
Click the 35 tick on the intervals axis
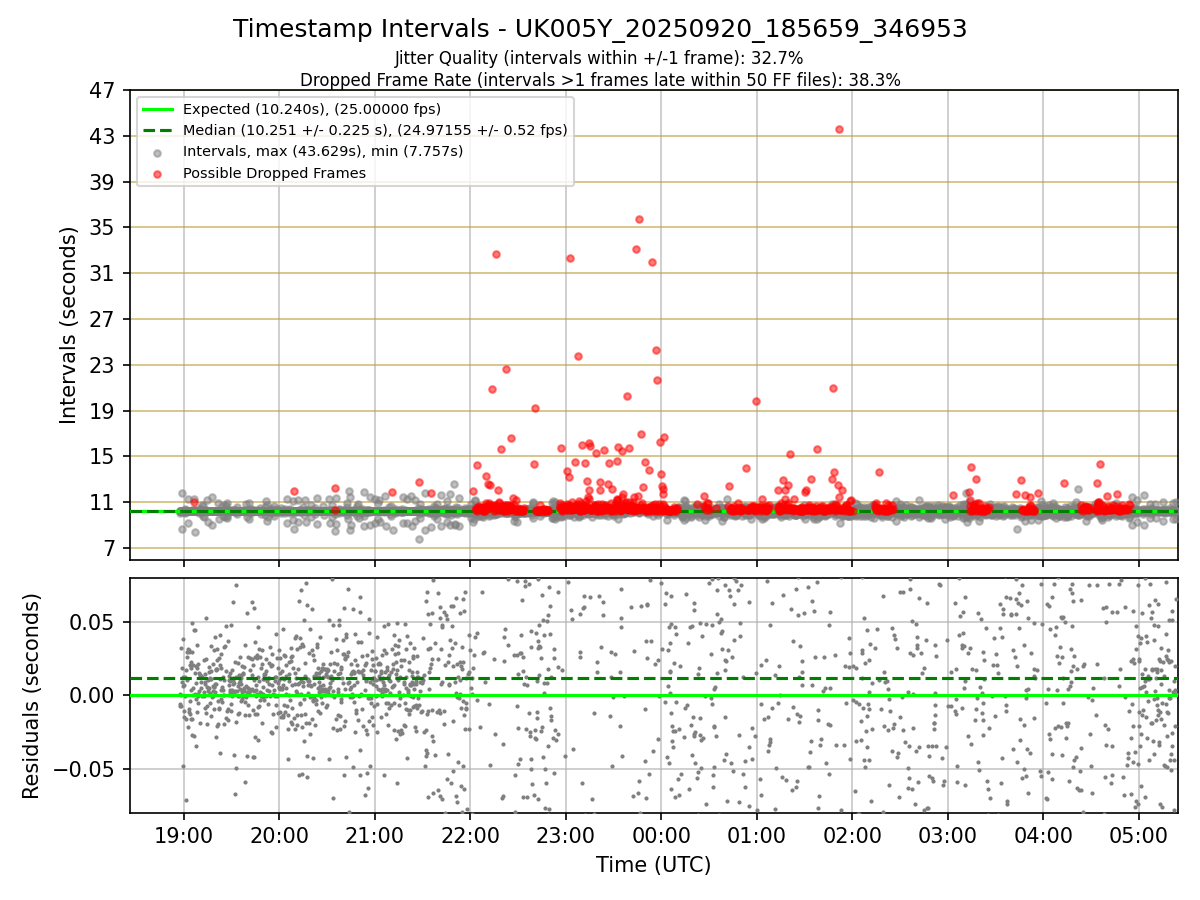point(103,227)
